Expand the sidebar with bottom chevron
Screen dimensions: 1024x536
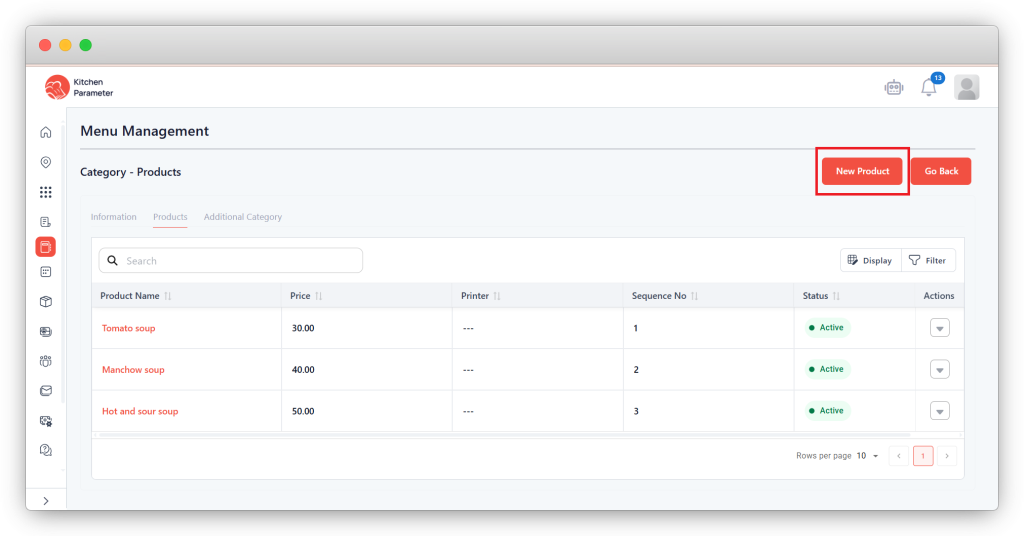tap(46, 500)
